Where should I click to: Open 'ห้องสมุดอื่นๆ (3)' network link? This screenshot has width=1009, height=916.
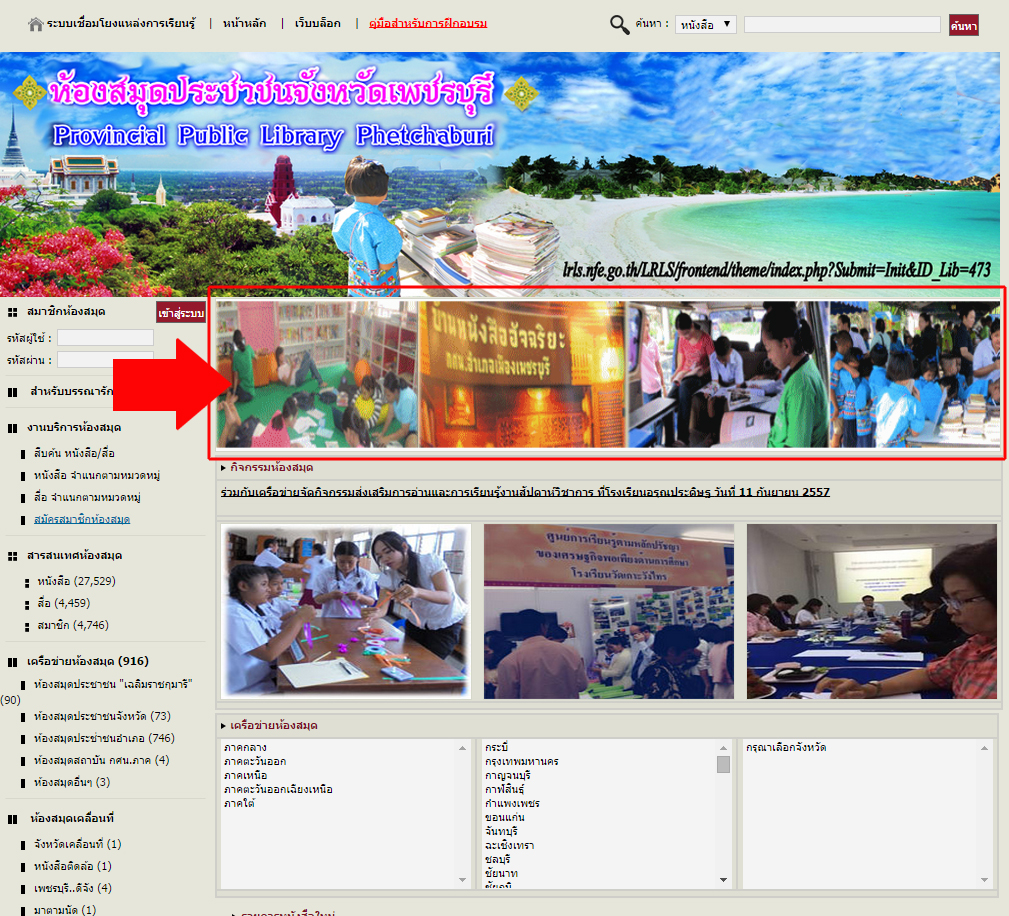click(72, 782)
